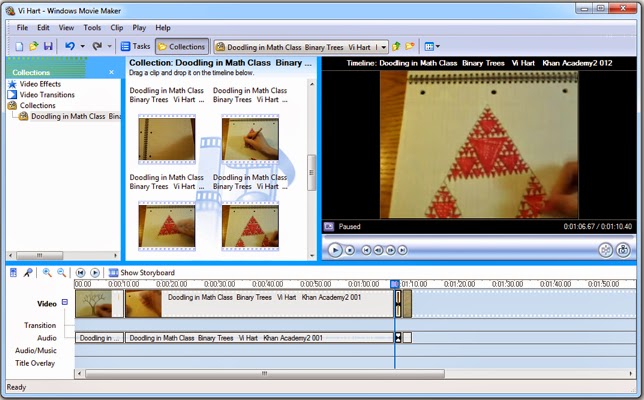Toggle the Collections pane button
This screenshot has height=400, width=644.
(182, 47)
